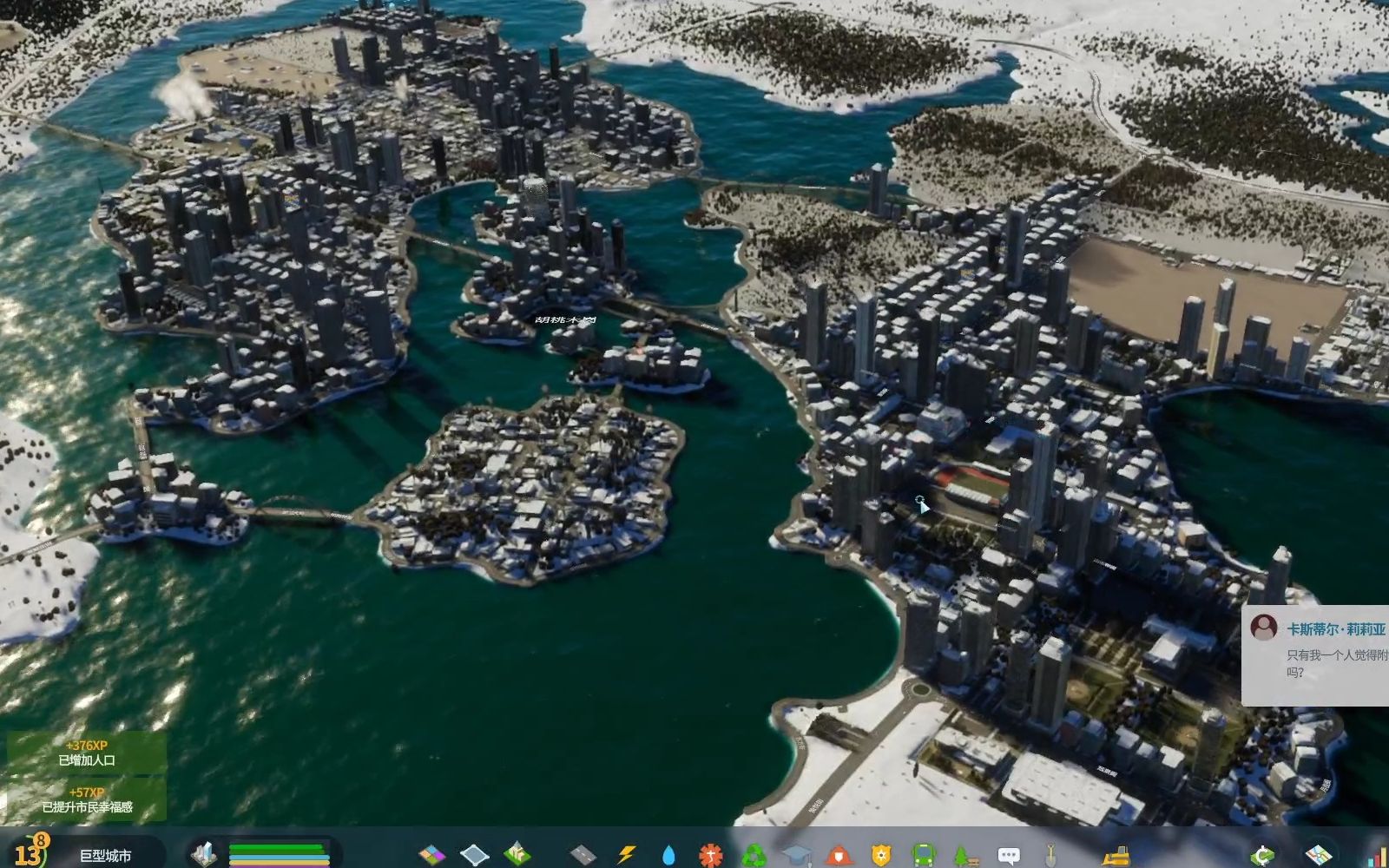Screen dimensions: 1389x868
Task: Open the Landscaping shovel tool
Action: click(1051, 854)
